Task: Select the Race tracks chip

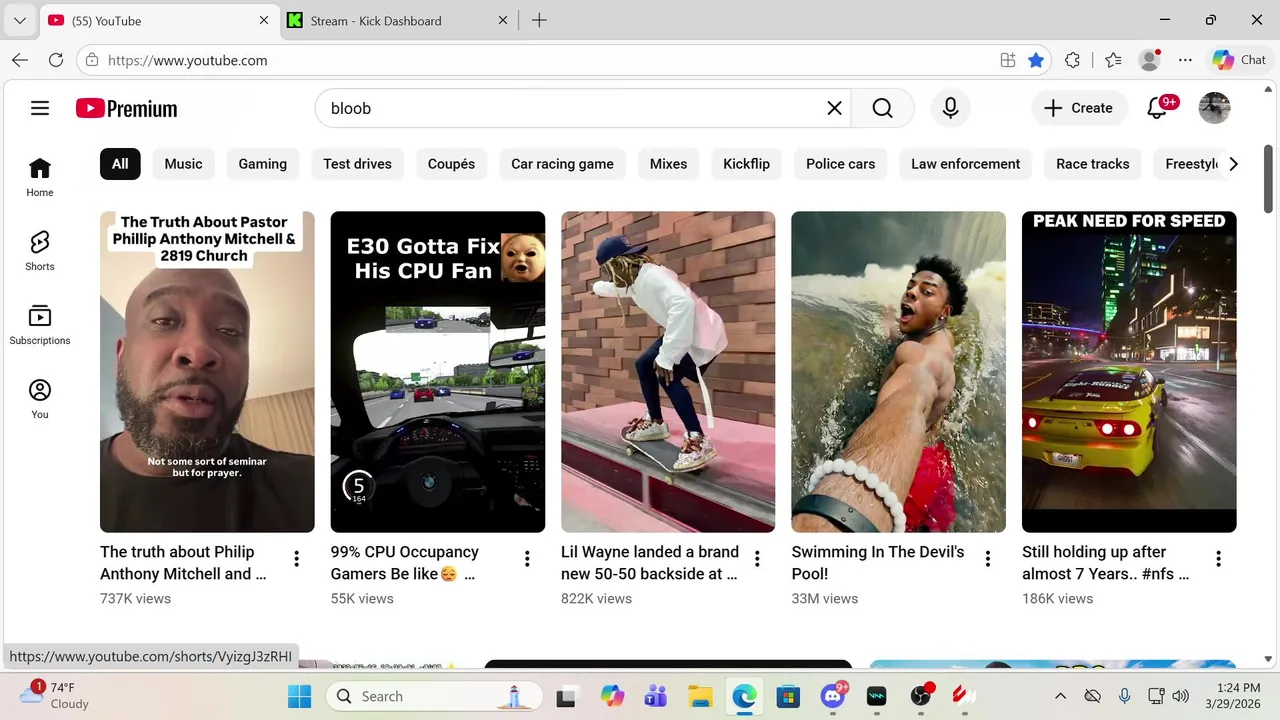Action: pos(1092,164)
